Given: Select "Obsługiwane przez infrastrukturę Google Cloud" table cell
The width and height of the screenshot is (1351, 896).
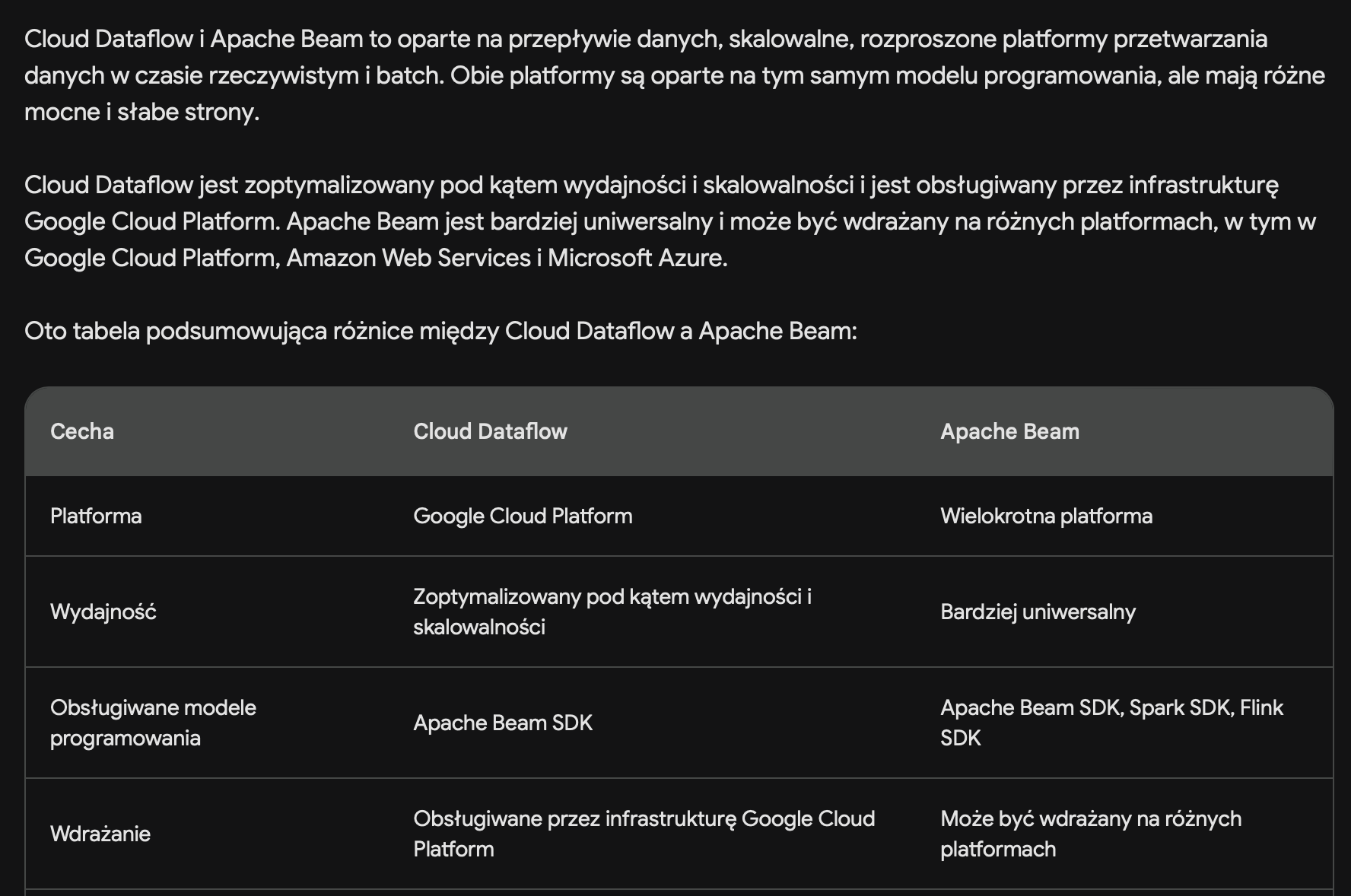Looking at the screenshot, I should click(x=644, y=834).
